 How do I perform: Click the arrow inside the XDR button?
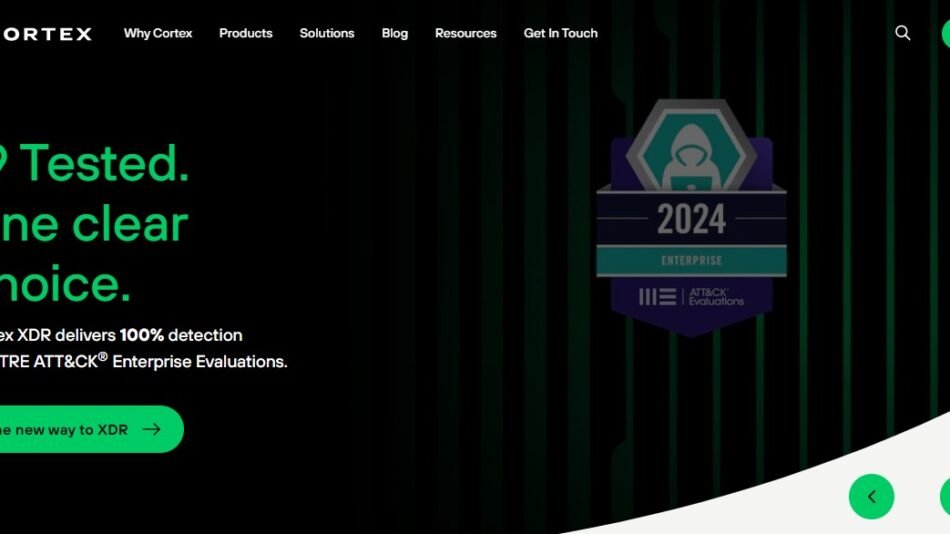(151, 429)
